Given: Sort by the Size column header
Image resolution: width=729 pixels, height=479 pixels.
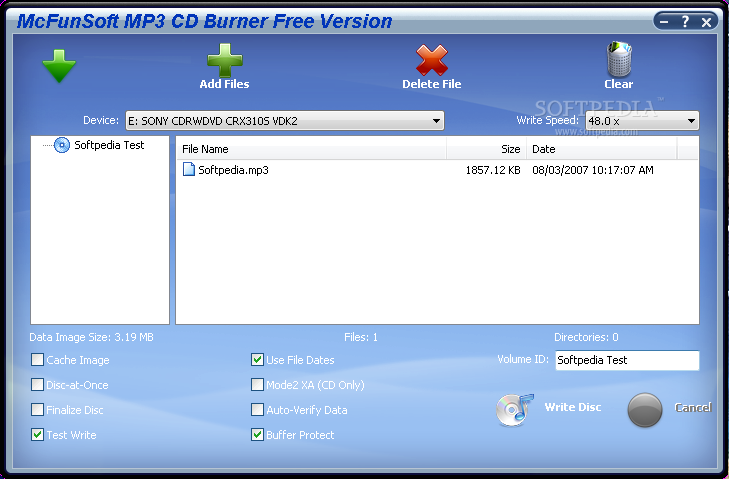Looking at the screenshot, I should [x=486, y=149].
